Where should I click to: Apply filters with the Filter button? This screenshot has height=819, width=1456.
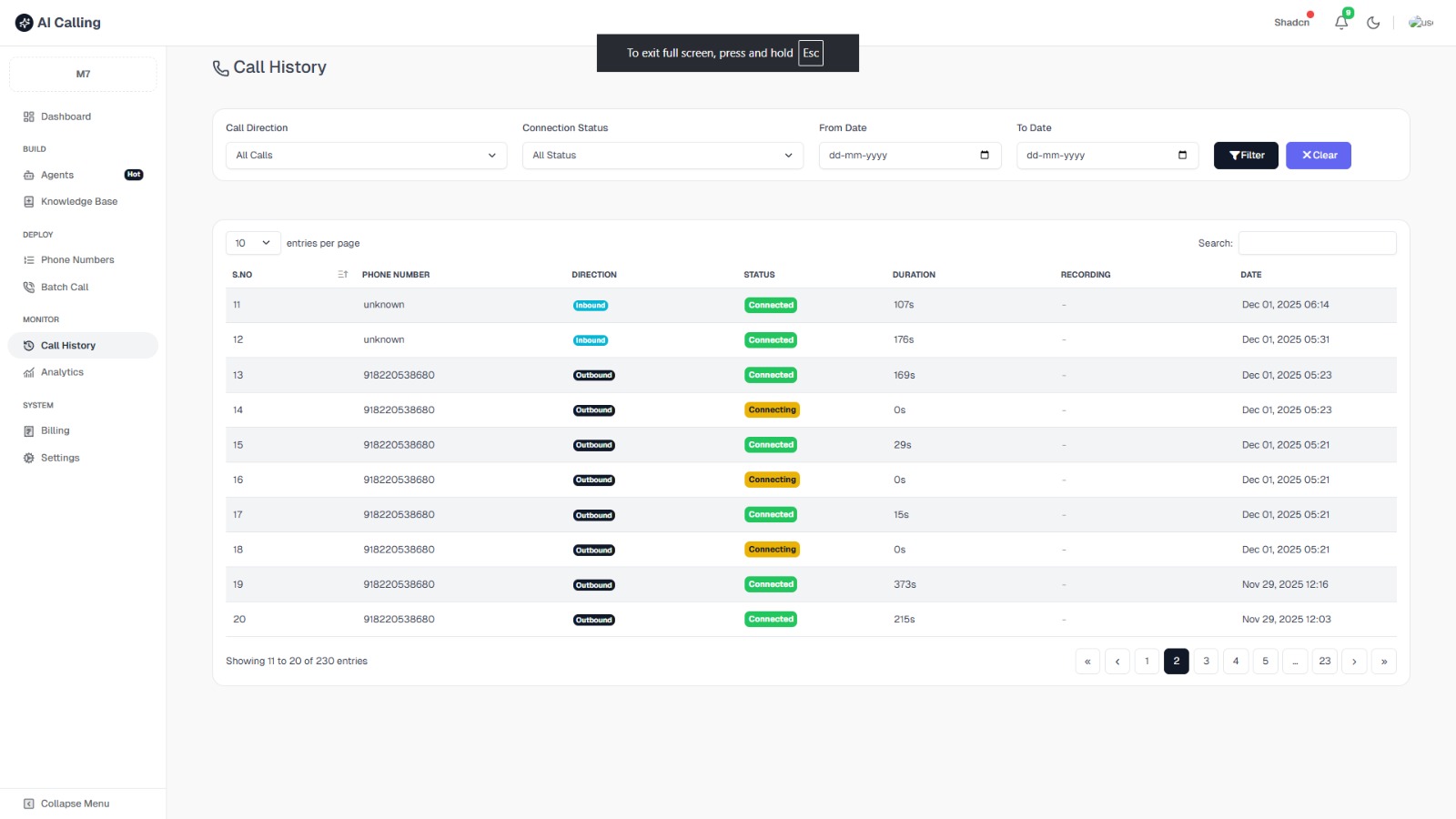point(1245,155)
